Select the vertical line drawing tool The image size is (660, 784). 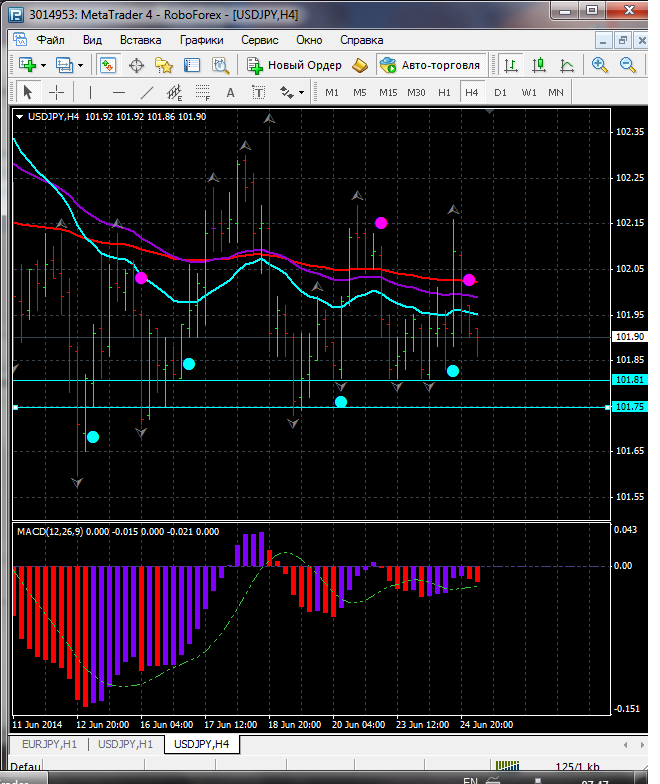tap(91, 92)
